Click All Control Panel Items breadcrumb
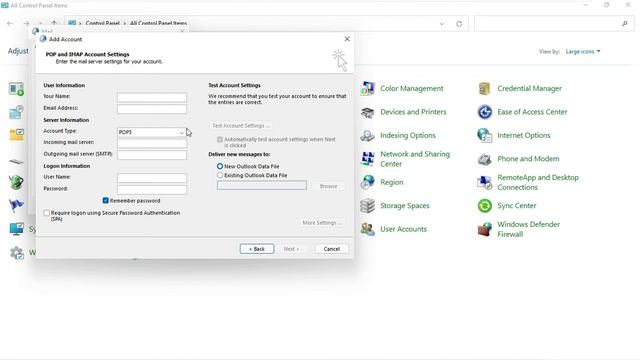 158,24
